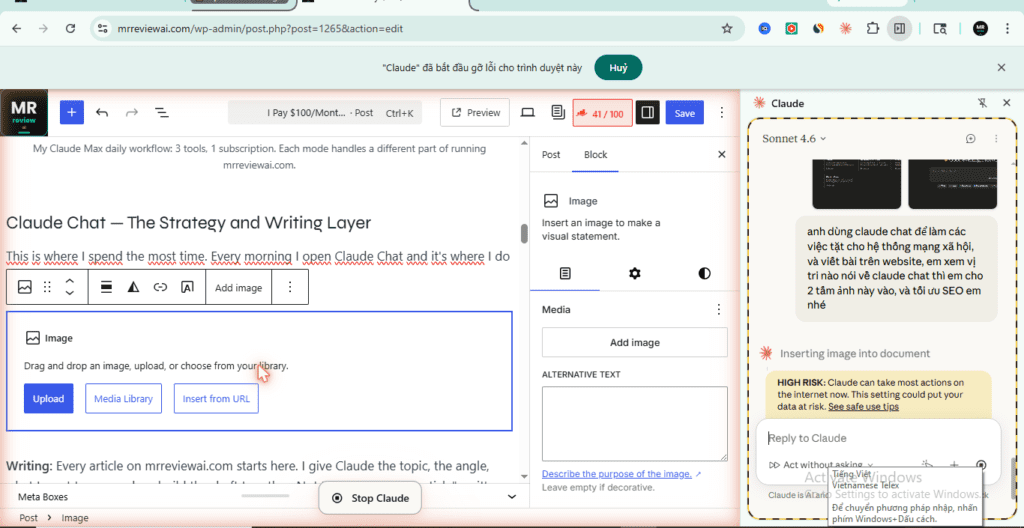Image resolution: width=1024 pixels, height=528 pixels.
Task: Grab the block drag handle
Action: (47, 287)
